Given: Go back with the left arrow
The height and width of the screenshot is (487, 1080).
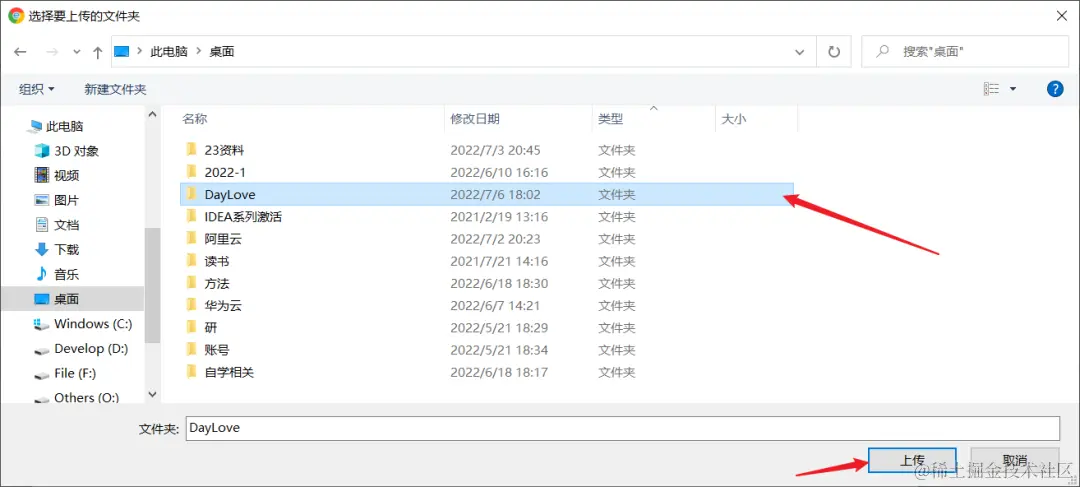Looking at the screenshot, I should 20,52.
